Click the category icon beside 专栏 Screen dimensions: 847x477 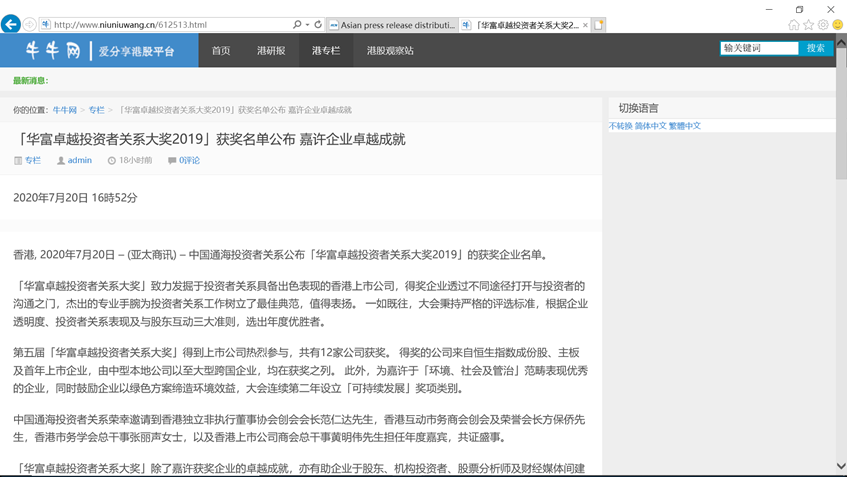point(18,160)
